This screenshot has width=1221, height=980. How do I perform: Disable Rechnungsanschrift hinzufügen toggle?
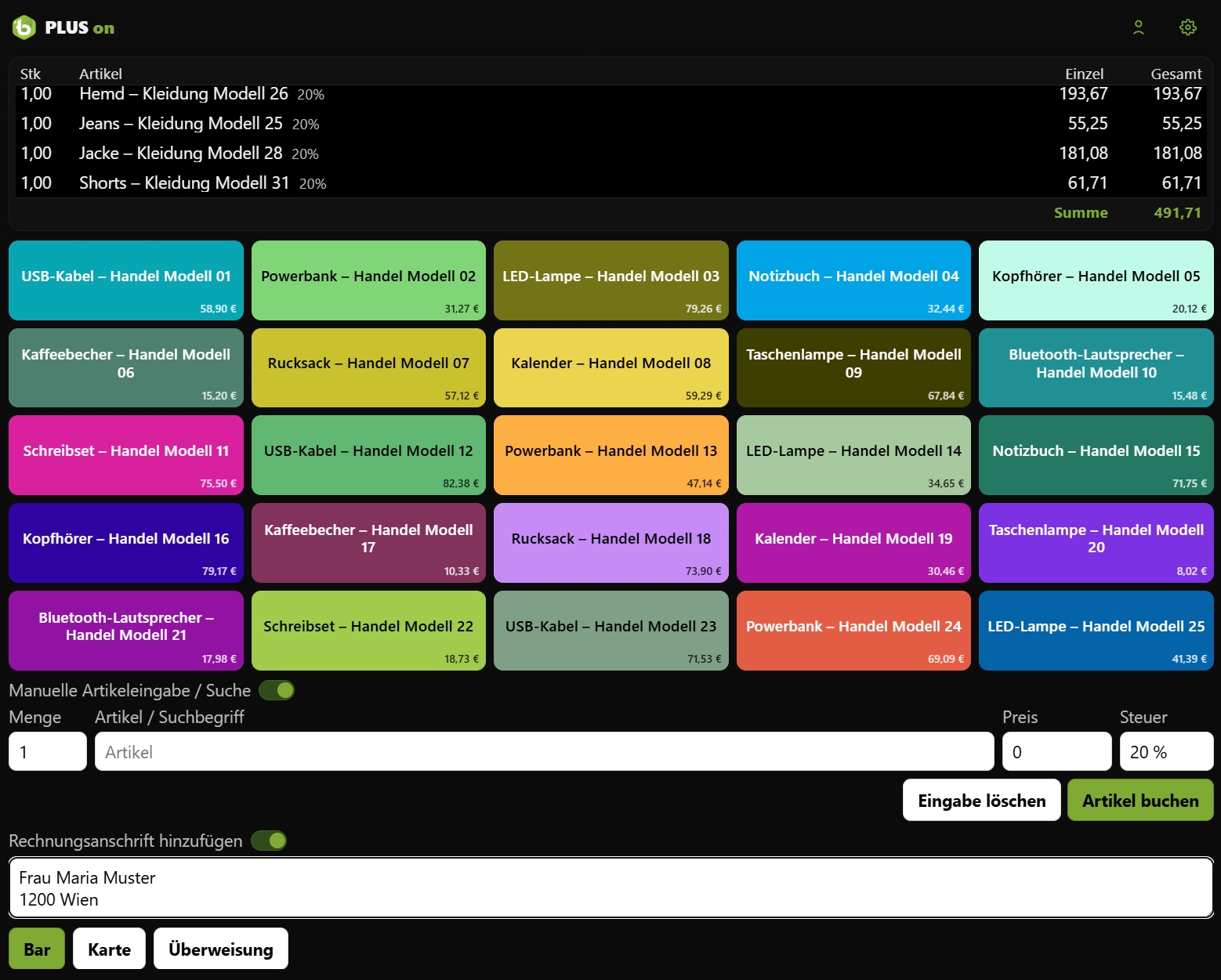[269, 841]
